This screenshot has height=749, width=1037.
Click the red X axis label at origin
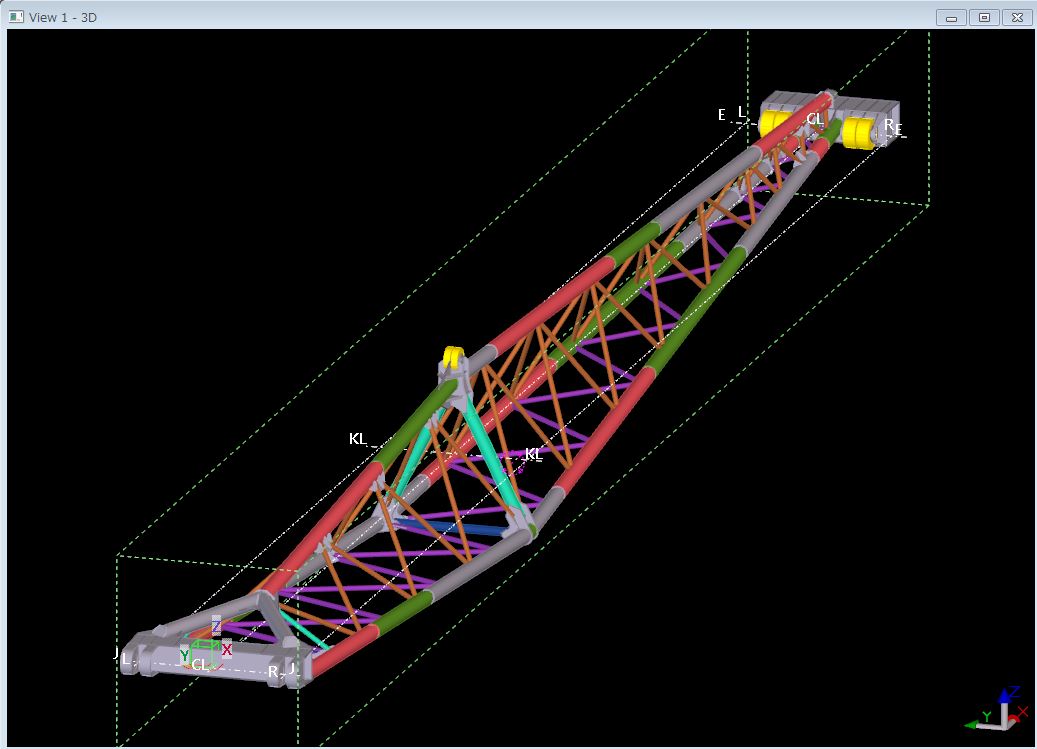[x=227, y=650]
